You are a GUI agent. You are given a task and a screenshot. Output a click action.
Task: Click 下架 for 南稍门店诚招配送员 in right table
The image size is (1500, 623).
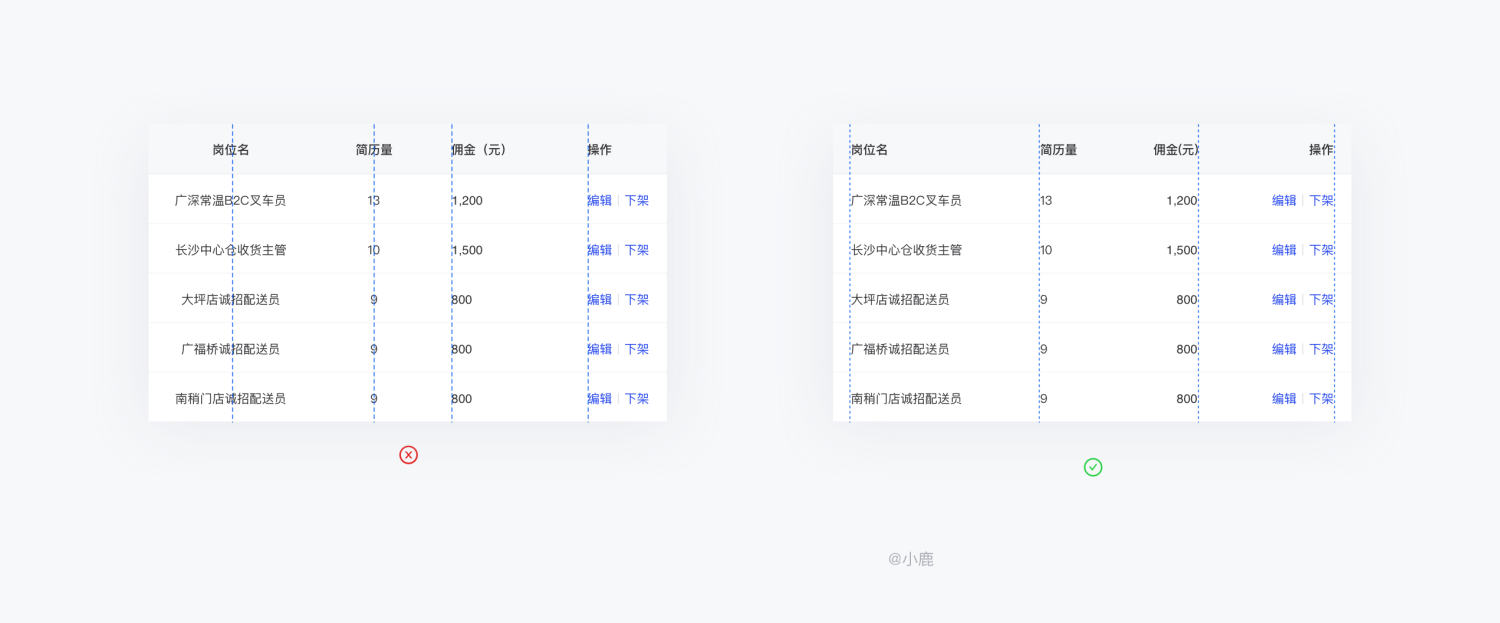pos(1322,398)
